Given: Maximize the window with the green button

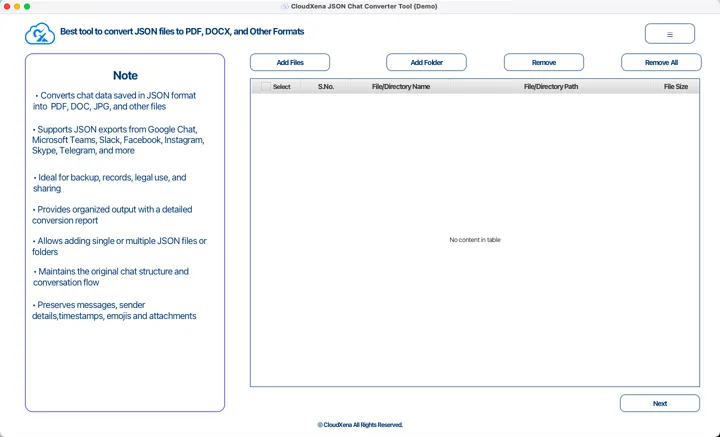Looking at the screenshot, I should (27, 6).
